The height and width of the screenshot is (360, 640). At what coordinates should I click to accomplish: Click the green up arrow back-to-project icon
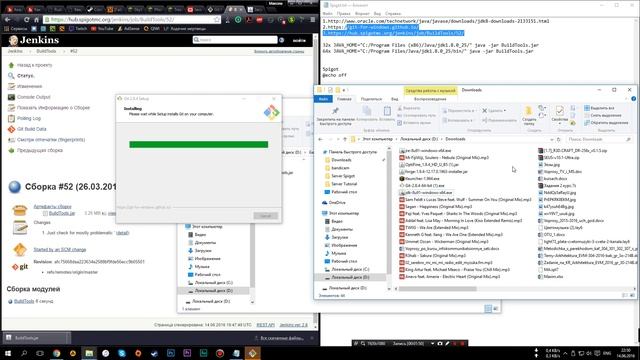point(11,65)
